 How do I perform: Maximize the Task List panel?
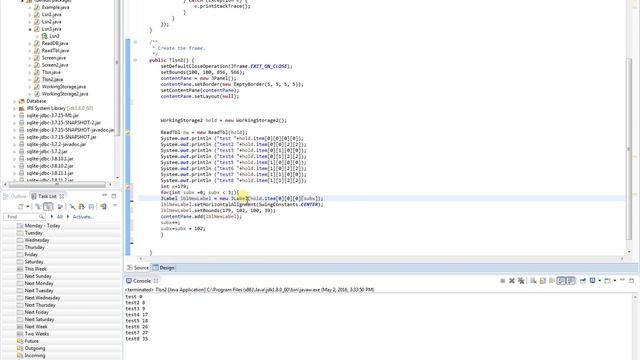[114, 196]
